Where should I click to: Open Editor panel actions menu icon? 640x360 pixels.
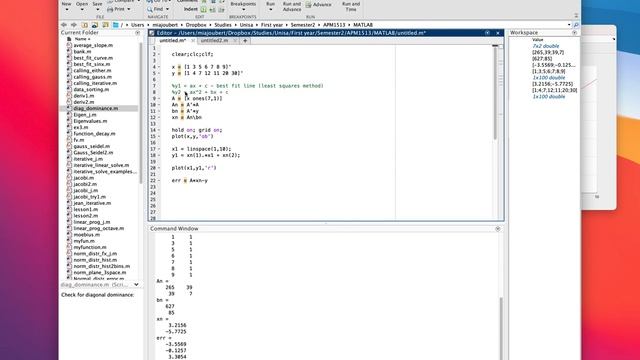487,33
